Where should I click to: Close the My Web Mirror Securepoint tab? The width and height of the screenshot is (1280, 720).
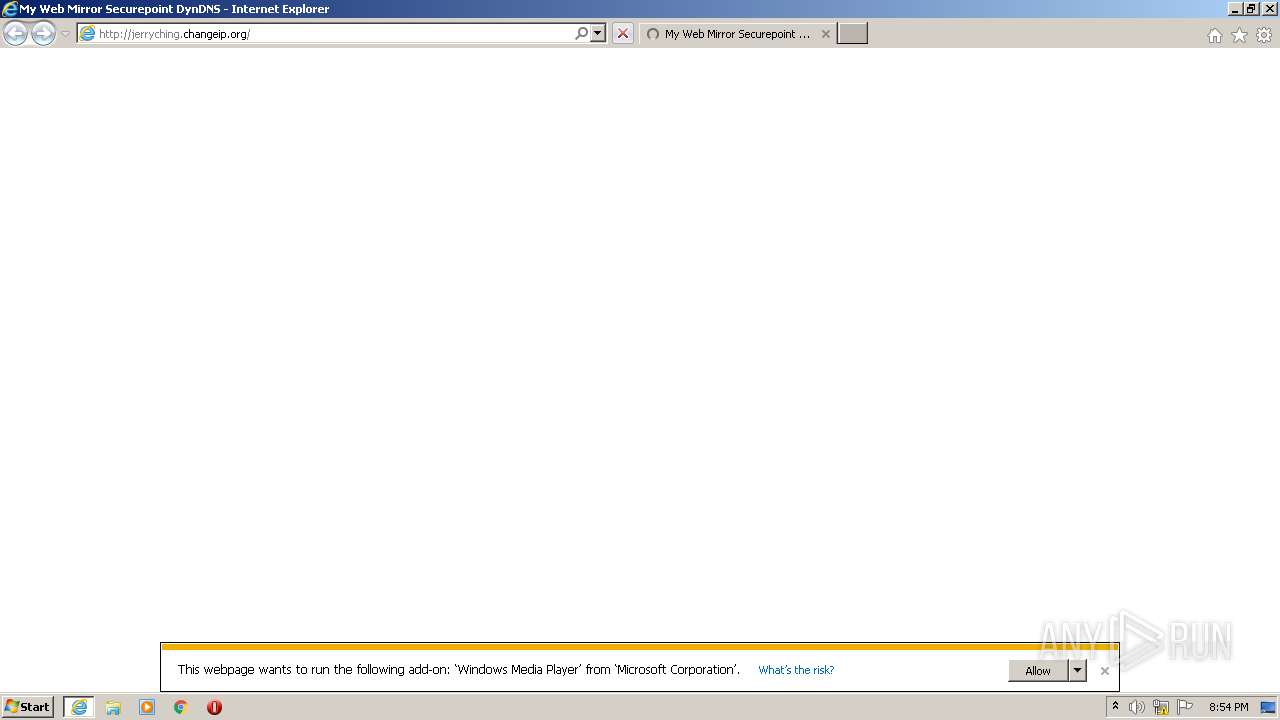(826, 34)
